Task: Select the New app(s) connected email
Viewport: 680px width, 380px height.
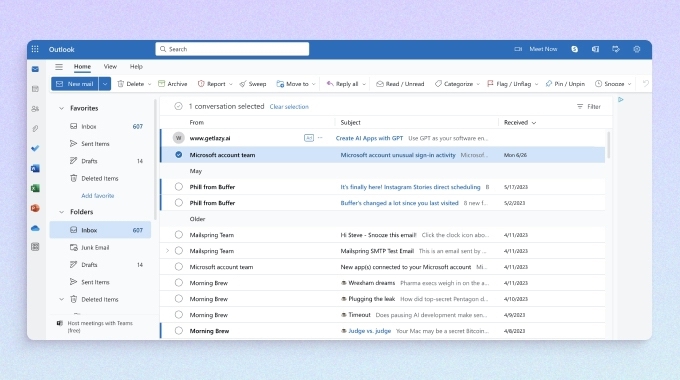Action: 179,267
